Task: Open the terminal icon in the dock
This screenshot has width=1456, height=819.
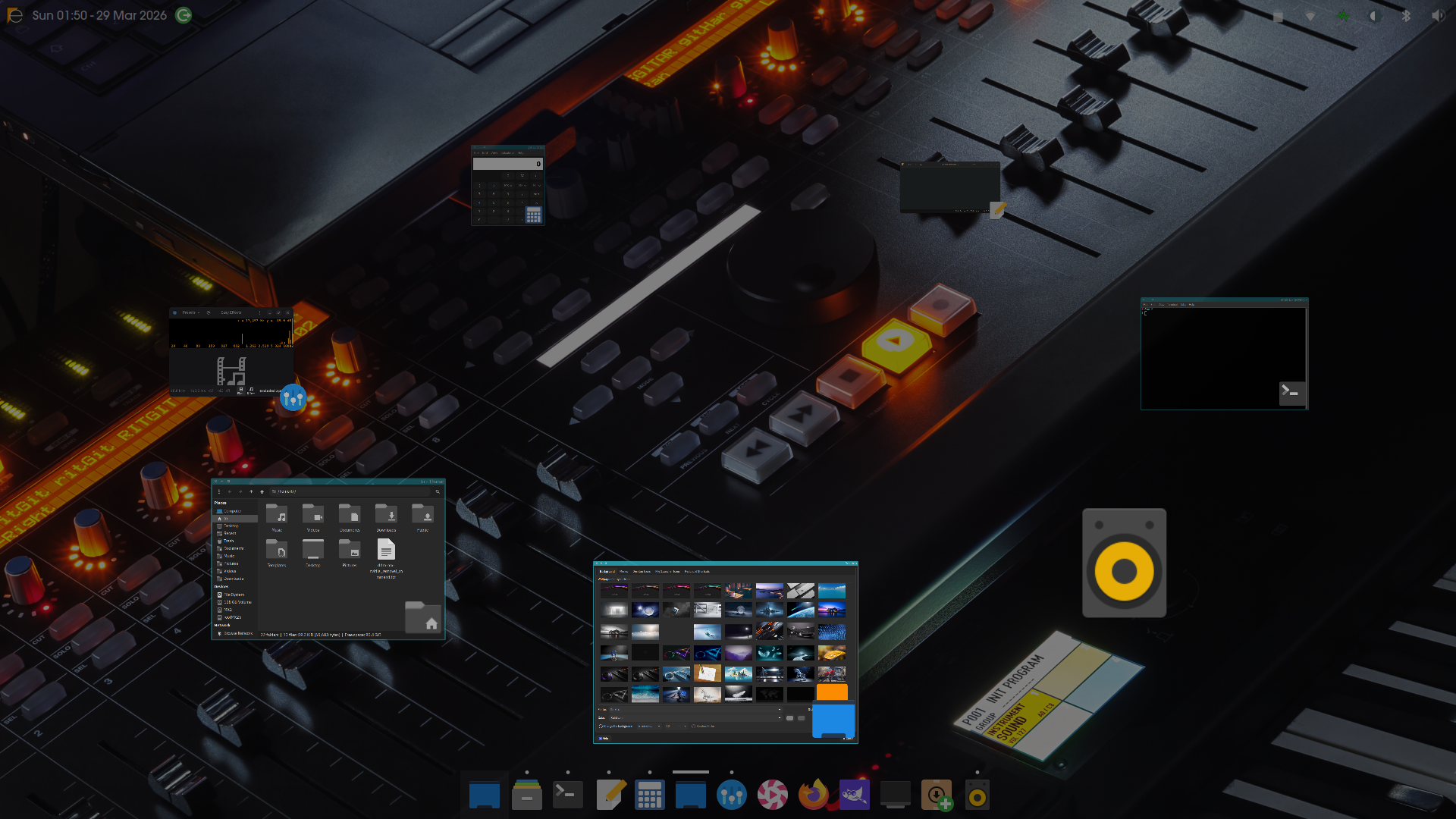Action: (x=567, y=795)
